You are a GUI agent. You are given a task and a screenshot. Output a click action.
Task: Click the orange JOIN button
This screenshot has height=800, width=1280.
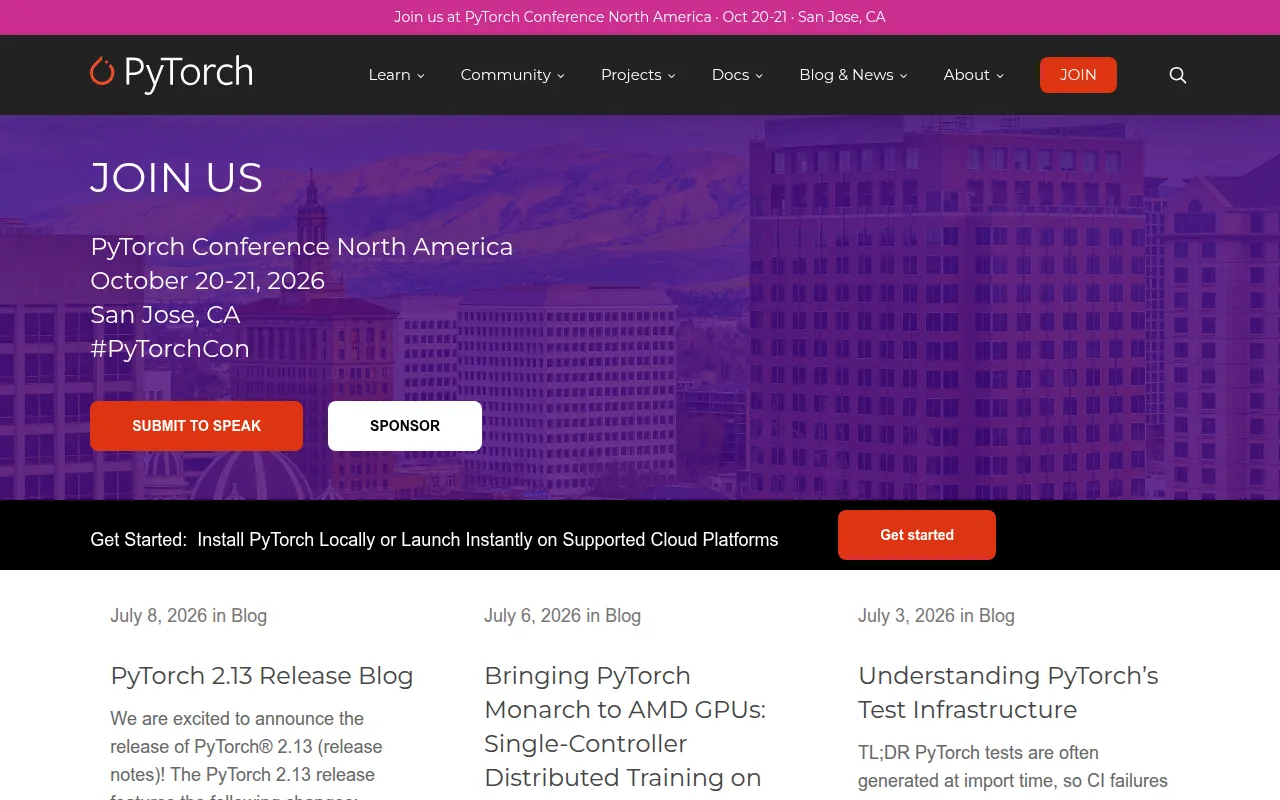[1078, 75]
